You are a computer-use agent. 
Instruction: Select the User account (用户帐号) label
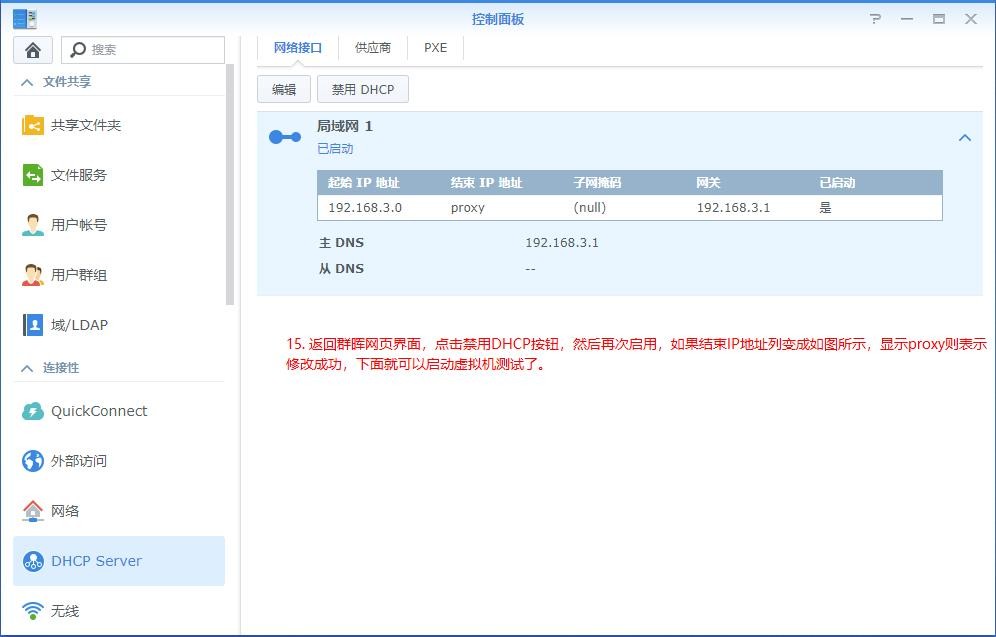pyautogui.click(x=79, y=225)
